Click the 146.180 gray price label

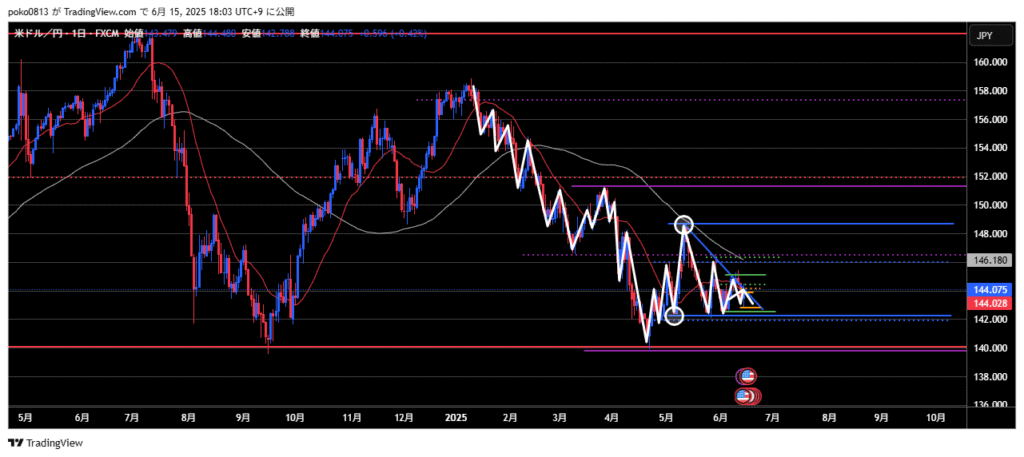pyautogui.click(x=991, y=258)
